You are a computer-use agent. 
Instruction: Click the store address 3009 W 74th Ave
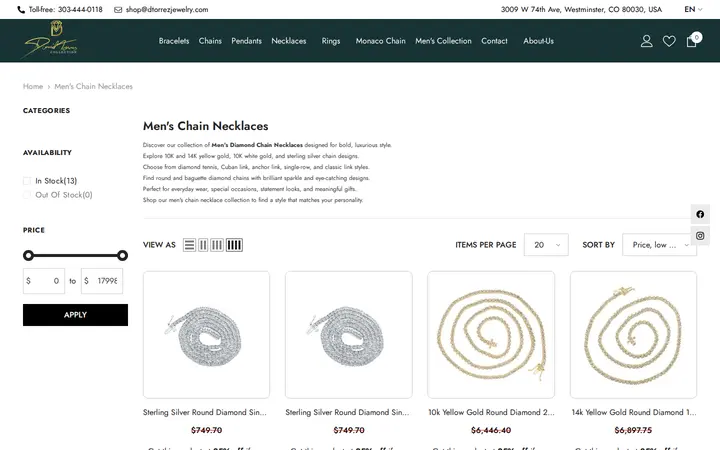click(x=581, y=9)
